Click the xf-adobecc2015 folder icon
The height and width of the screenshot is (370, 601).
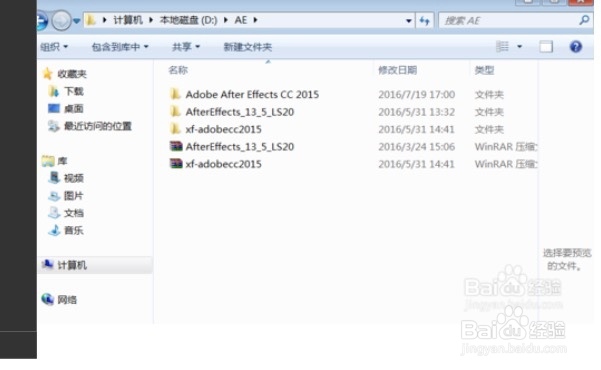coord(175,129)
